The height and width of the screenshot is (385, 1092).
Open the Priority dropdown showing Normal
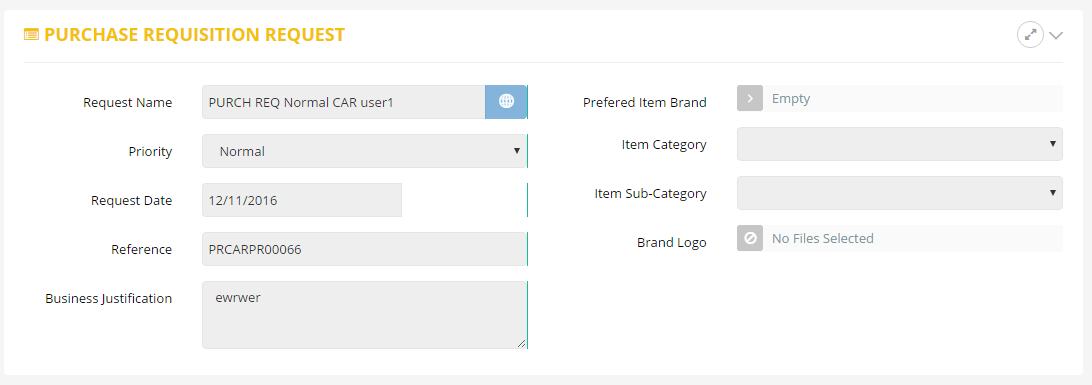(364, 151)
